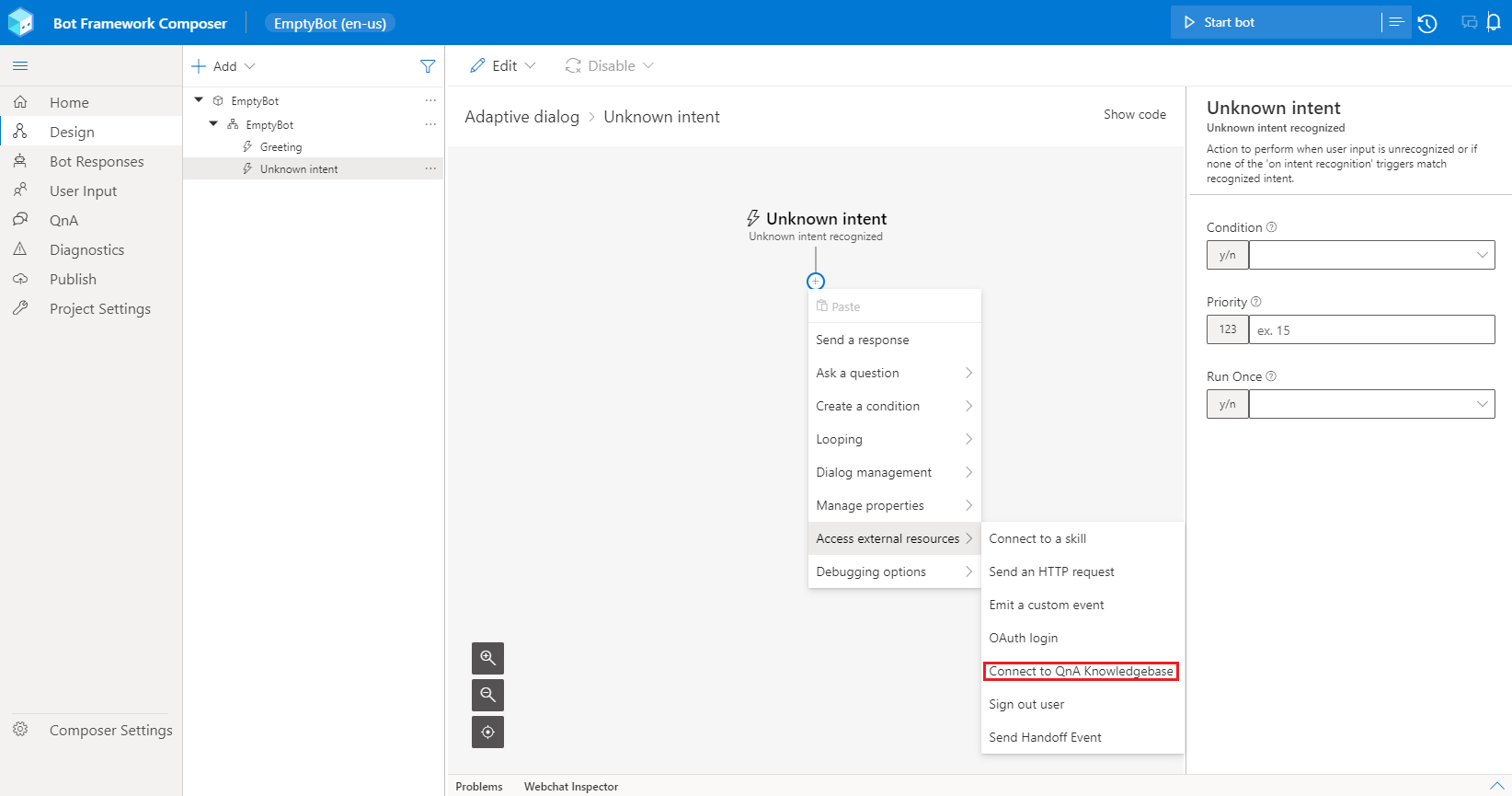Open more options for root EmptyBot
Viewport: 1512px width, 796px height.
coord(430,100)
